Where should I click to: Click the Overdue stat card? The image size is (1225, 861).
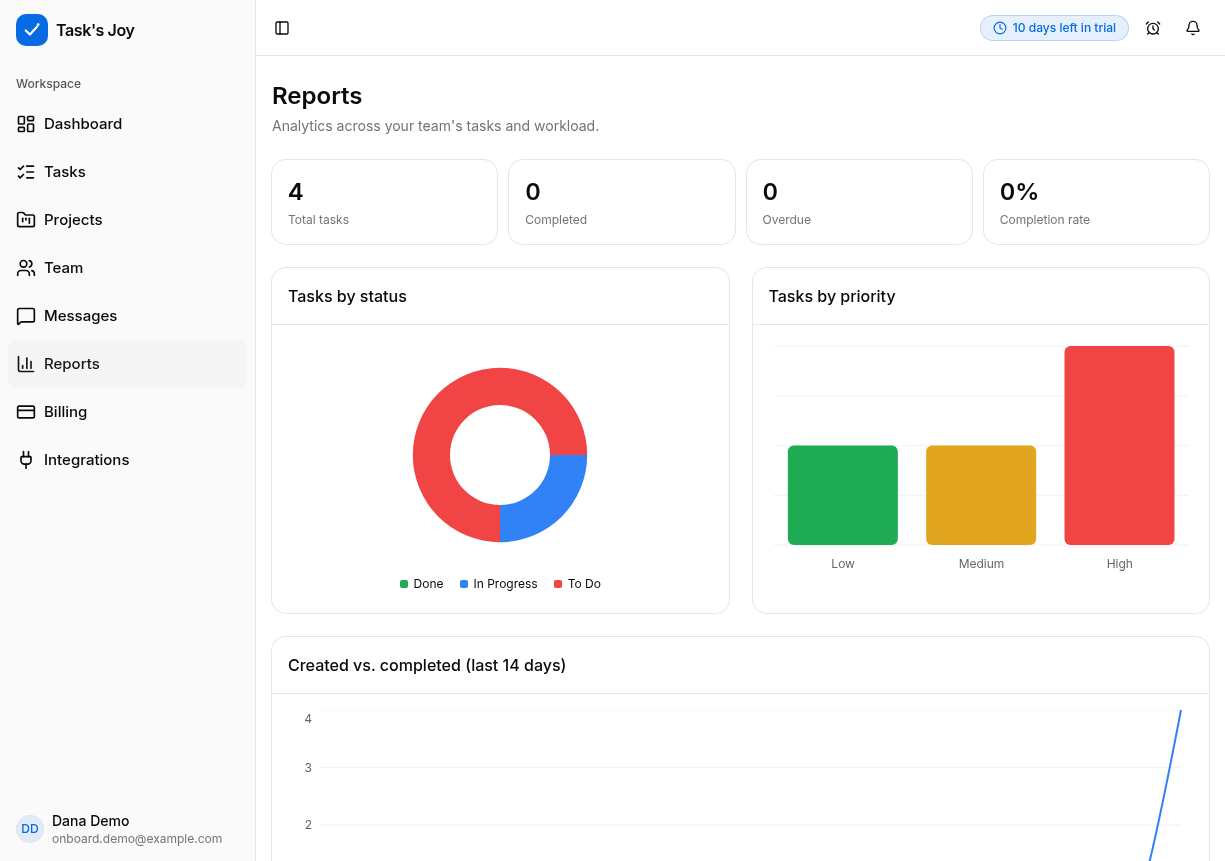tap(859, 202)
